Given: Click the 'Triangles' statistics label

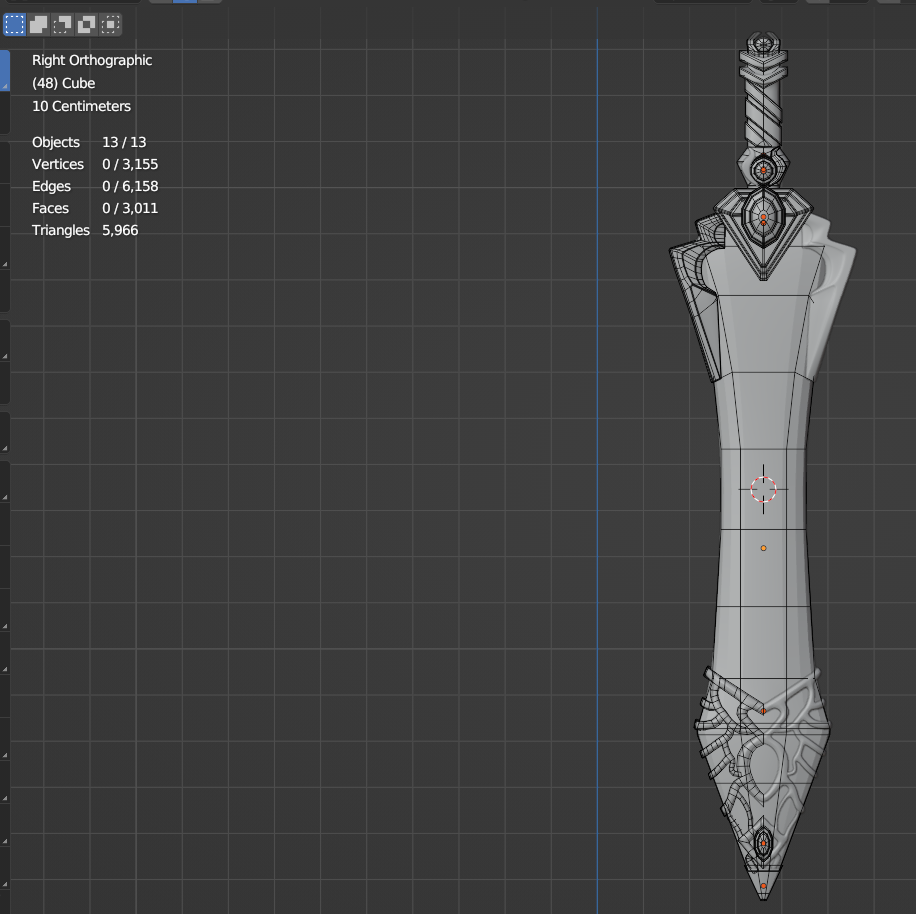Looking at the screenshot, I should (61, 231).
